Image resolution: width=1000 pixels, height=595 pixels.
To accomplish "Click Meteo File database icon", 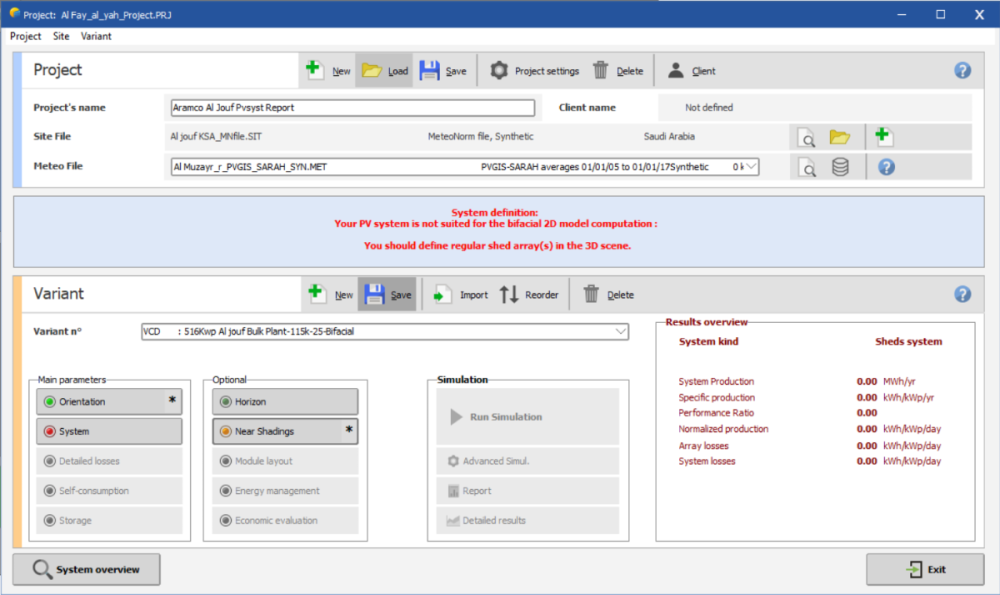I will coord(840,167).
